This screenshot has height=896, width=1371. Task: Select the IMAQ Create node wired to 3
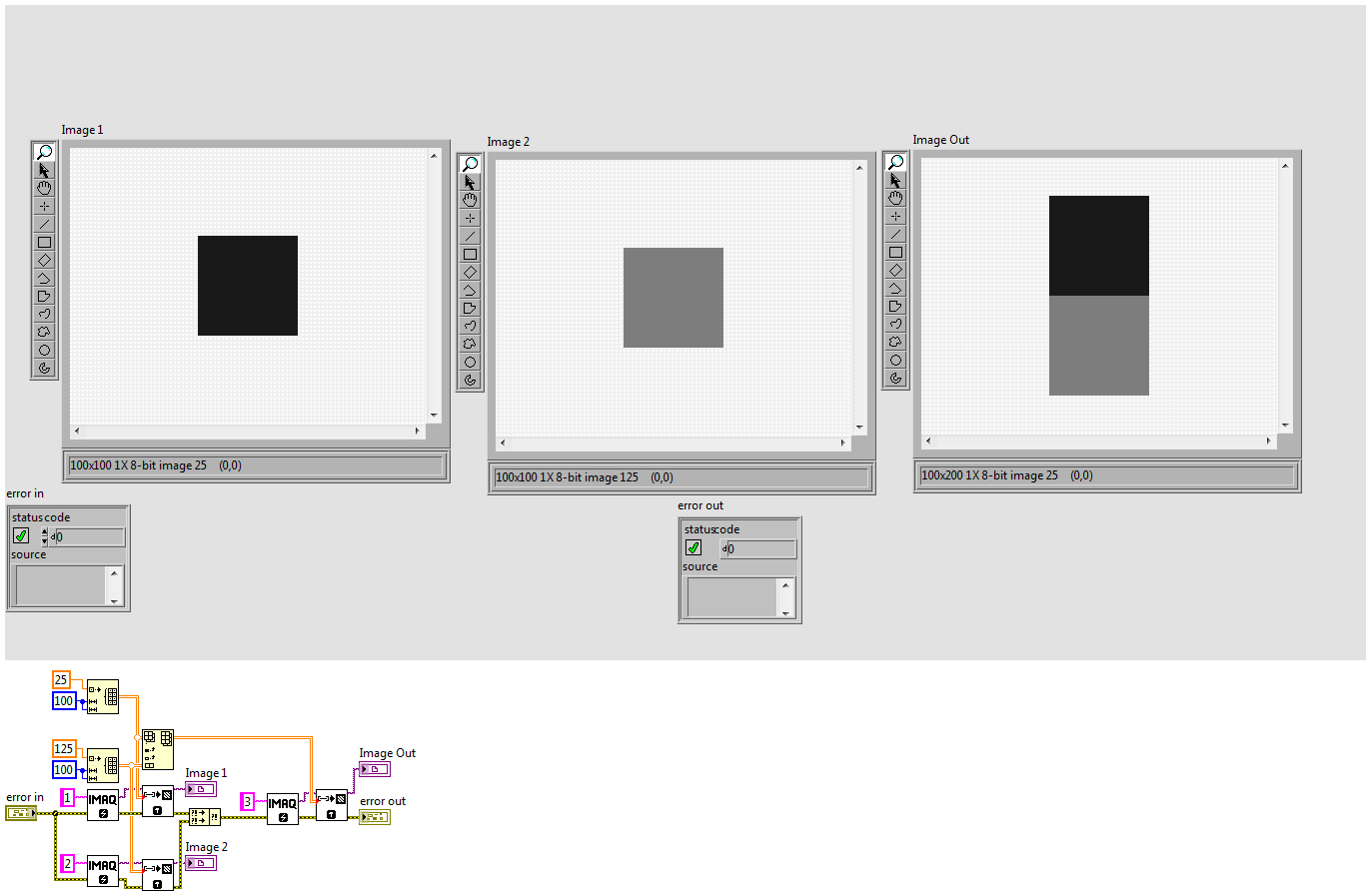[x=283, y=808]
